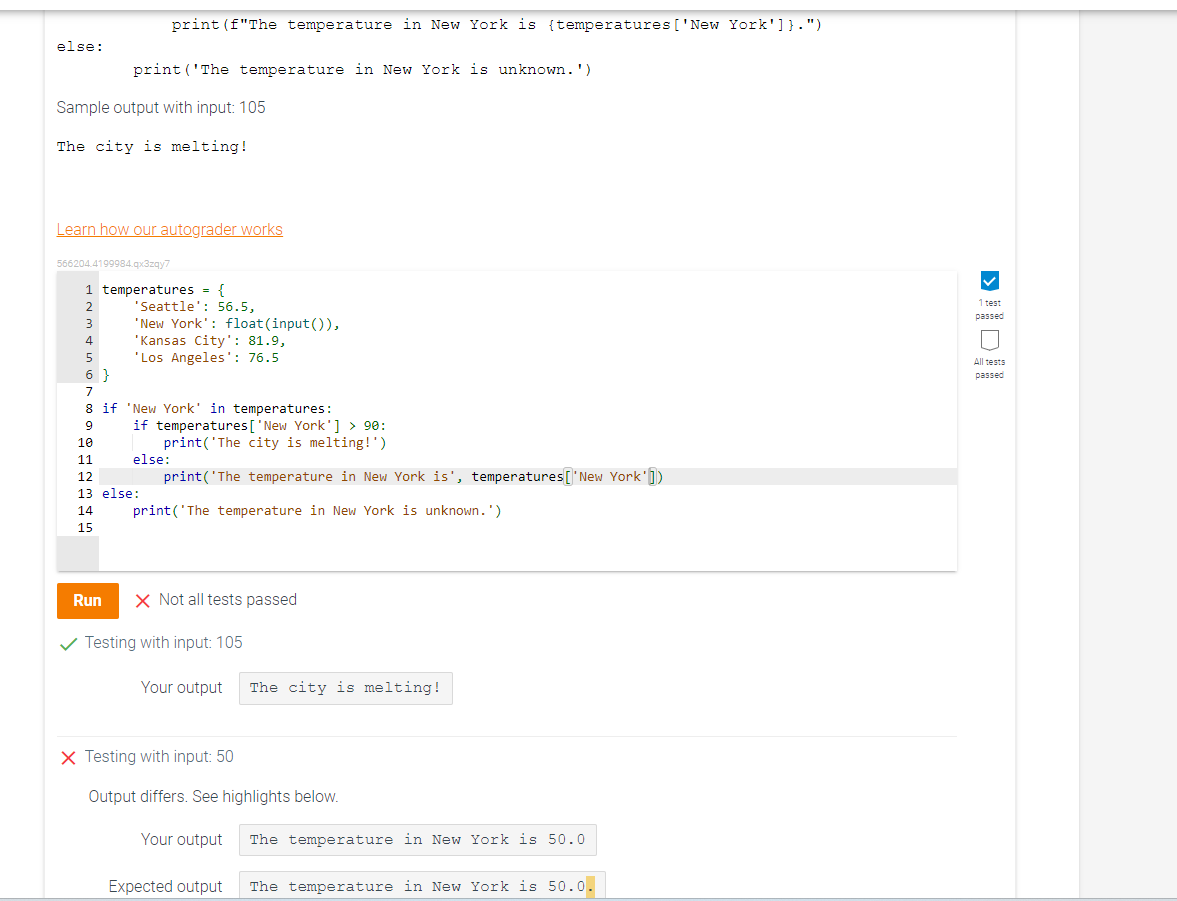Click code line with 'New York': float(input())
The image size is (1177, 901).
click(236, 324)
